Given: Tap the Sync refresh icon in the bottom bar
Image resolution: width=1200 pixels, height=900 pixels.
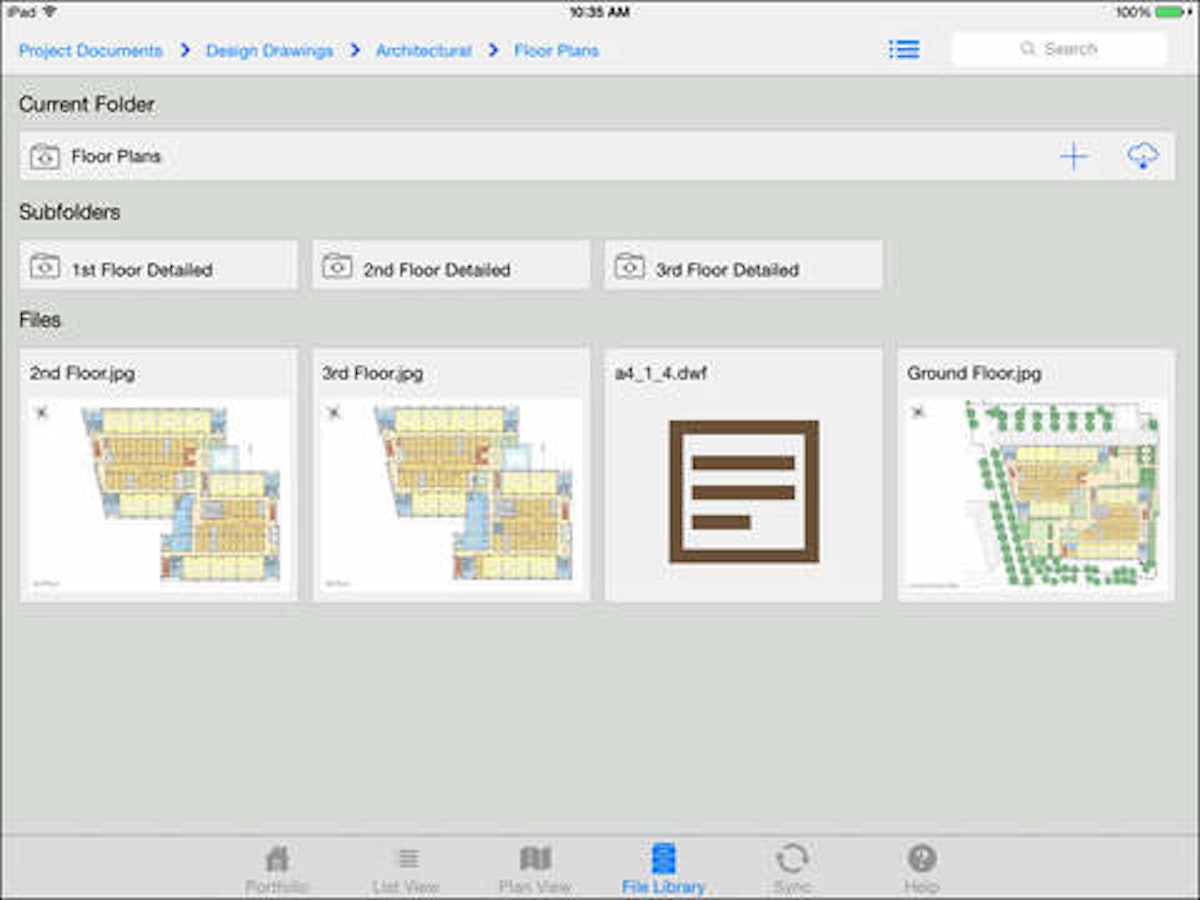Looking at the screenshot, I should [792, 858].
